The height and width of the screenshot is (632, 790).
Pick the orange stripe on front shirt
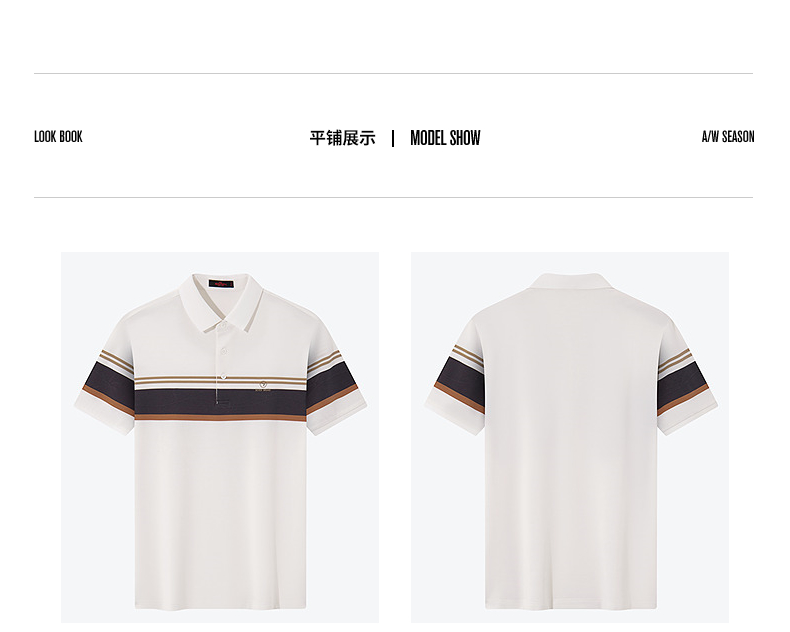(x=220, y=417)
